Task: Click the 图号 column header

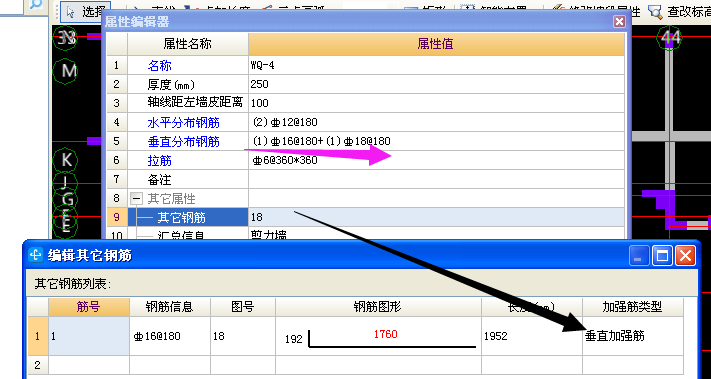Action: [x=243, y=307]
